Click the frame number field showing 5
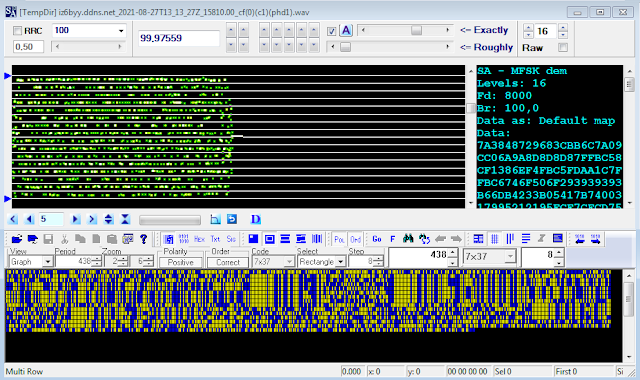Image resolution: width=640 pixels, height=380 pixels. point(51,220)
